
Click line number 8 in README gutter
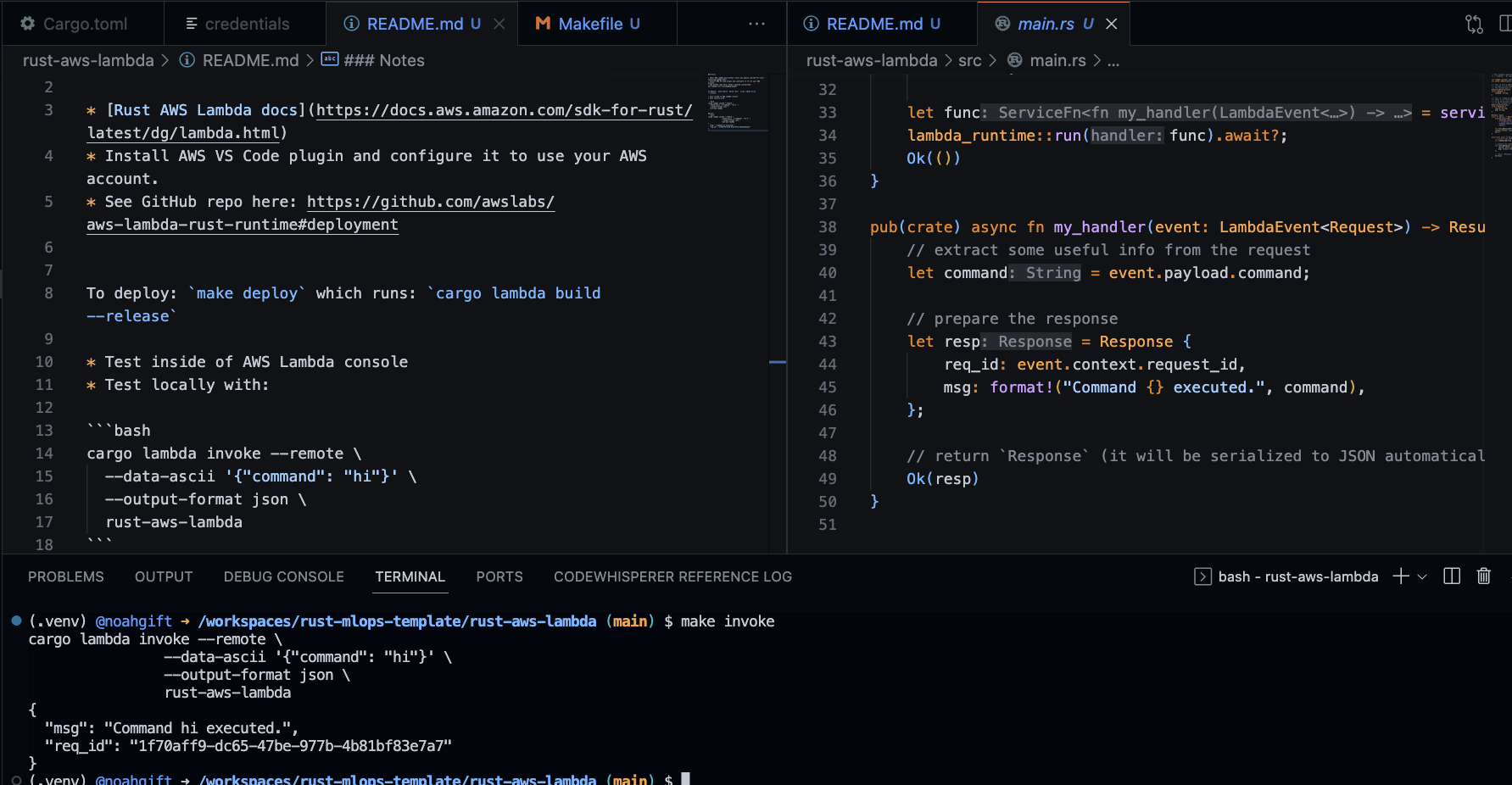pos(48,293)
